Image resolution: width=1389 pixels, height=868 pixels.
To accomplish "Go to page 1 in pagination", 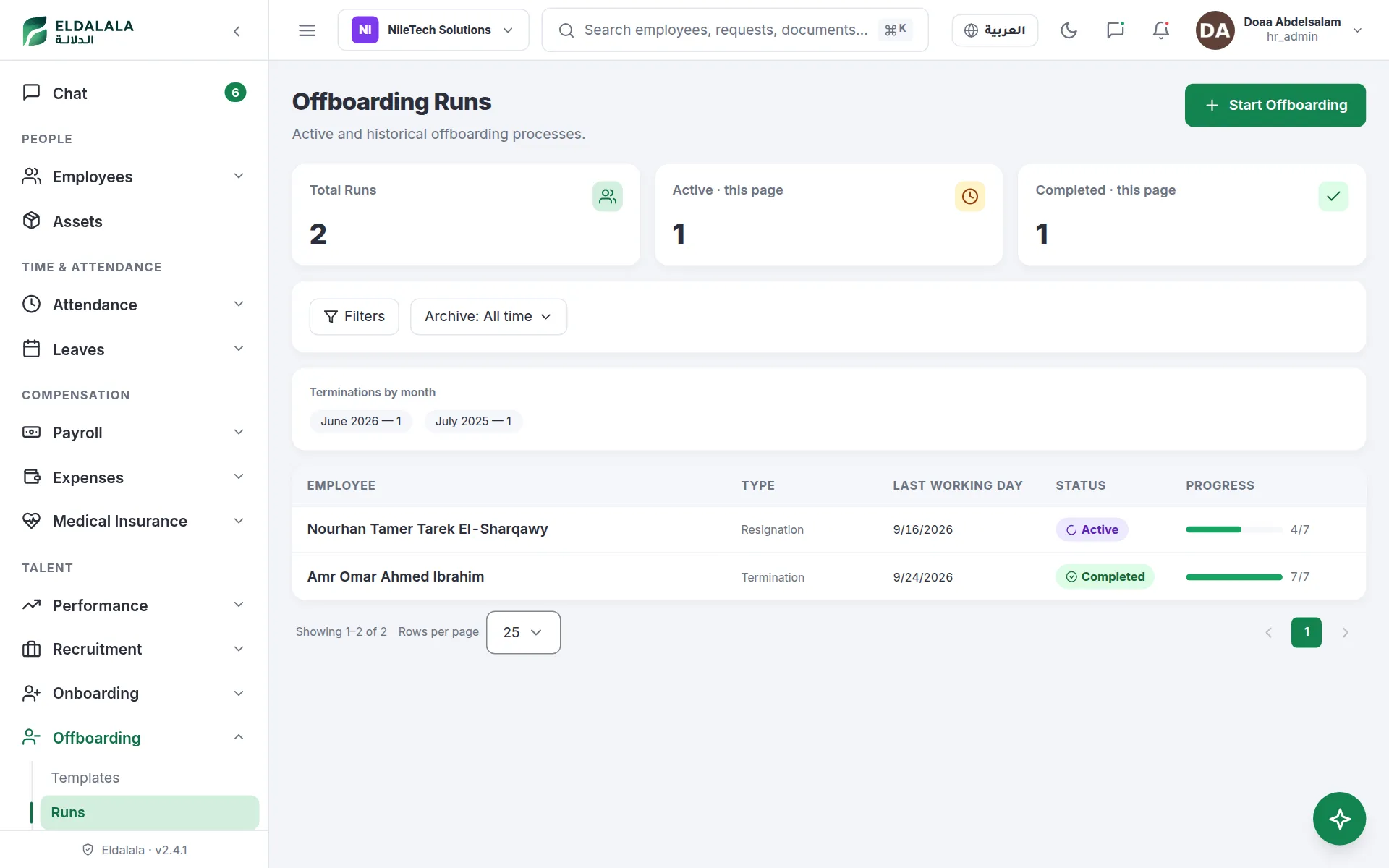I will click(x=1306, y=632).
